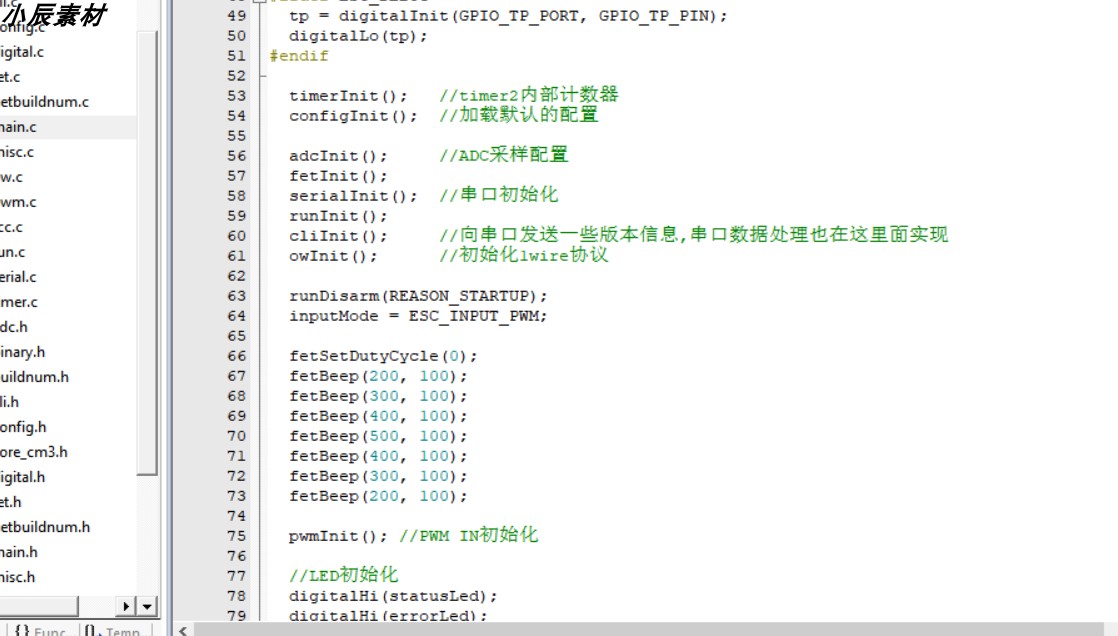Click fetSetDutyCycle(0); statement
Viewport: 1118px width, 636px height.
(x=383, y=355)
